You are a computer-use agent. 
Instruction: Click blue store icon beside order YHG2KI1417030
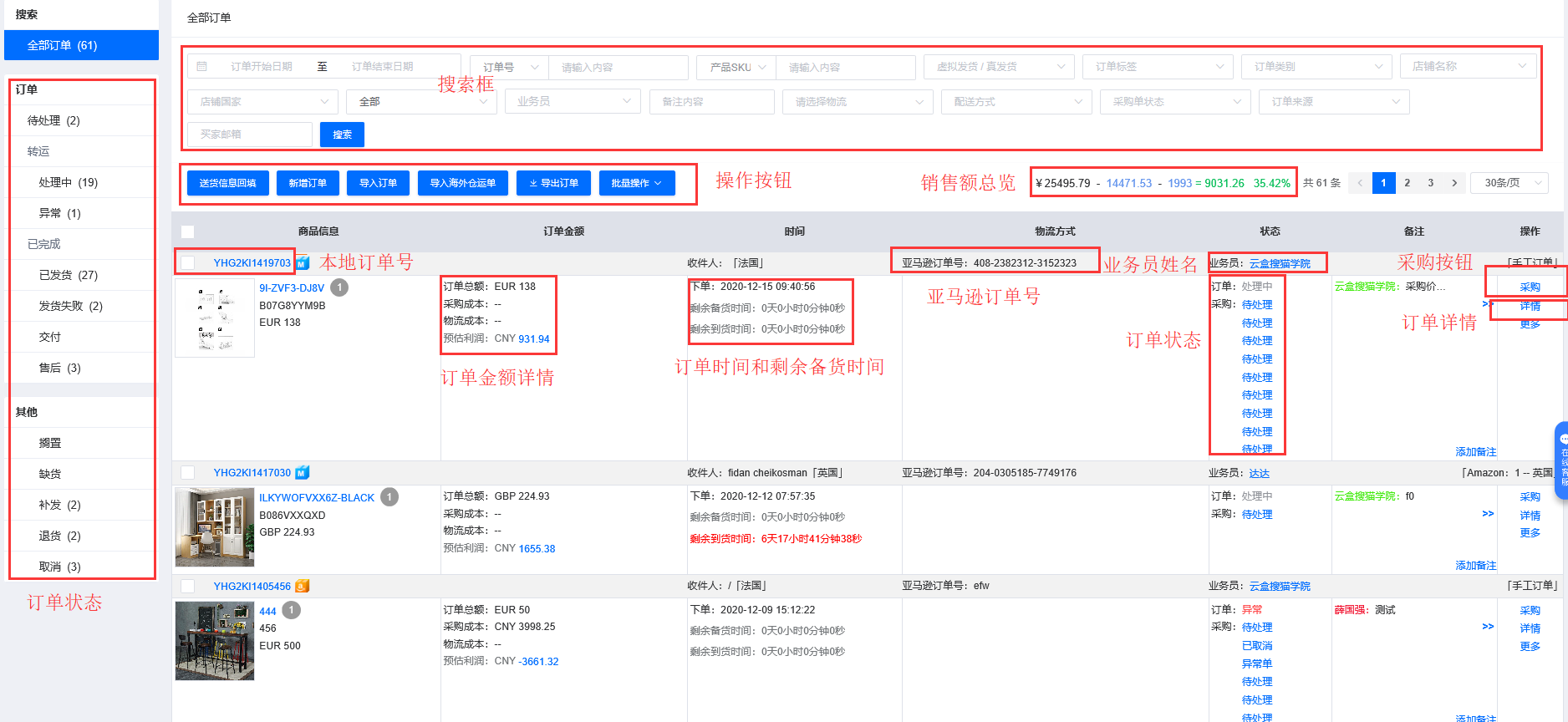point(303,473)
